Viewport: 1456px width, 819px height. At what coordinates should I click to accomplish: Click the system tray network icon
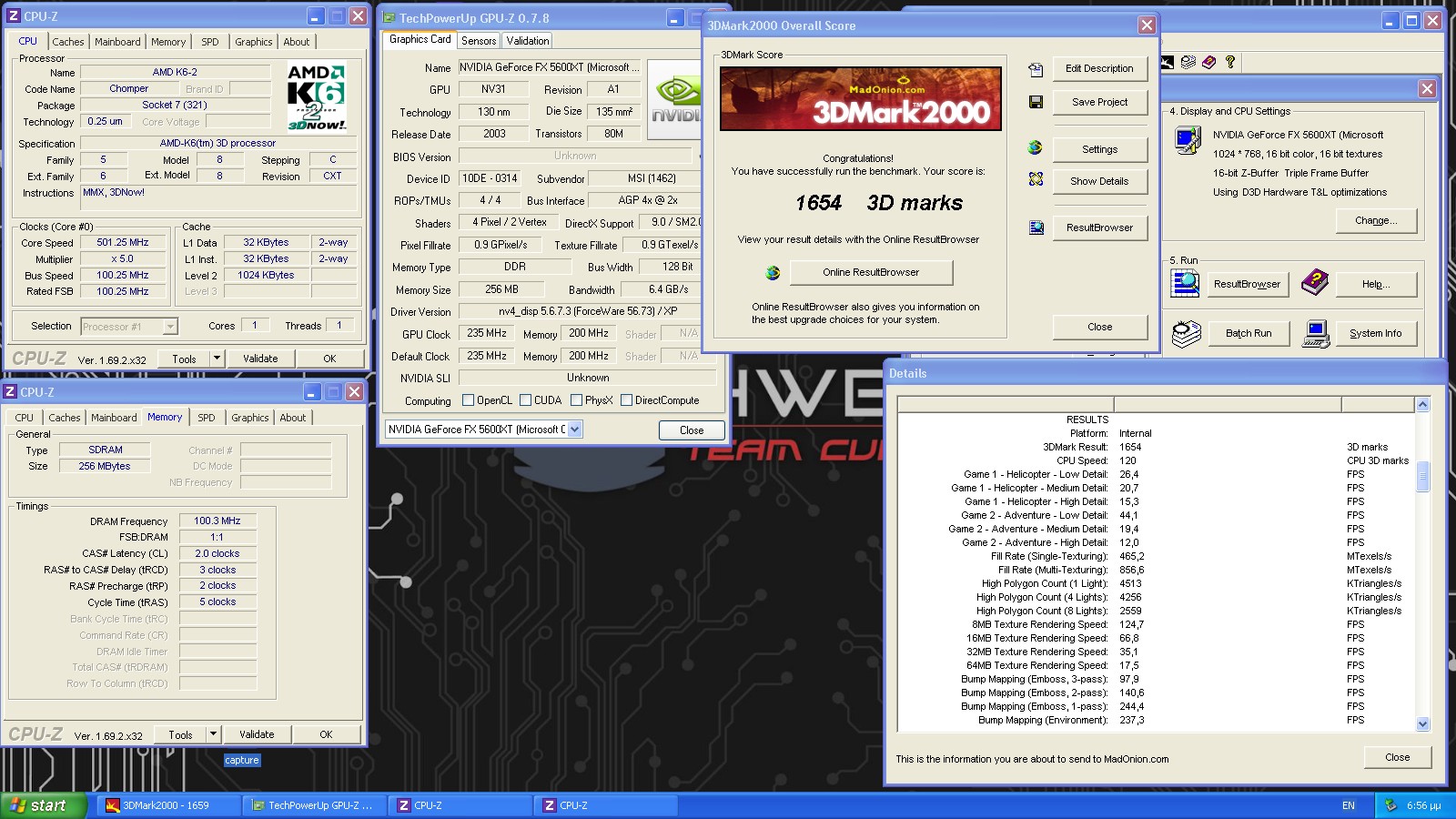[1390, 805]
